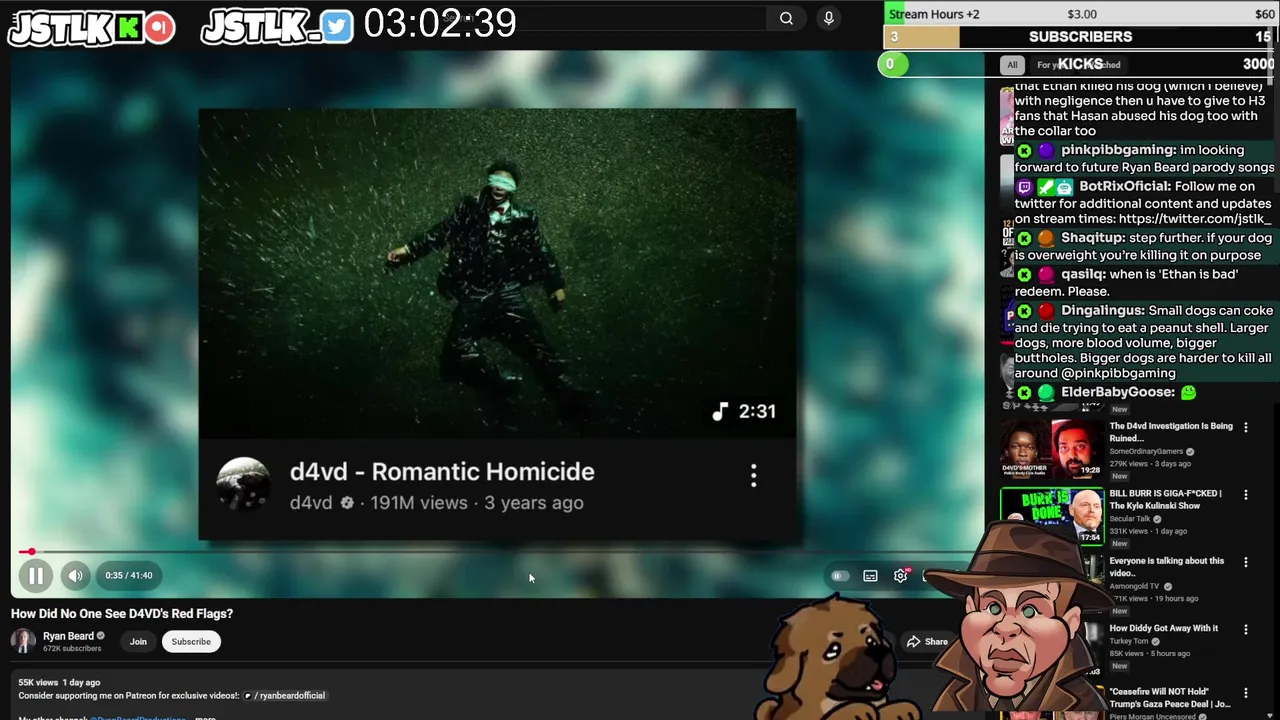Click the d4vd channel avatar on card
1280x720 pixels.
[243, 484]
